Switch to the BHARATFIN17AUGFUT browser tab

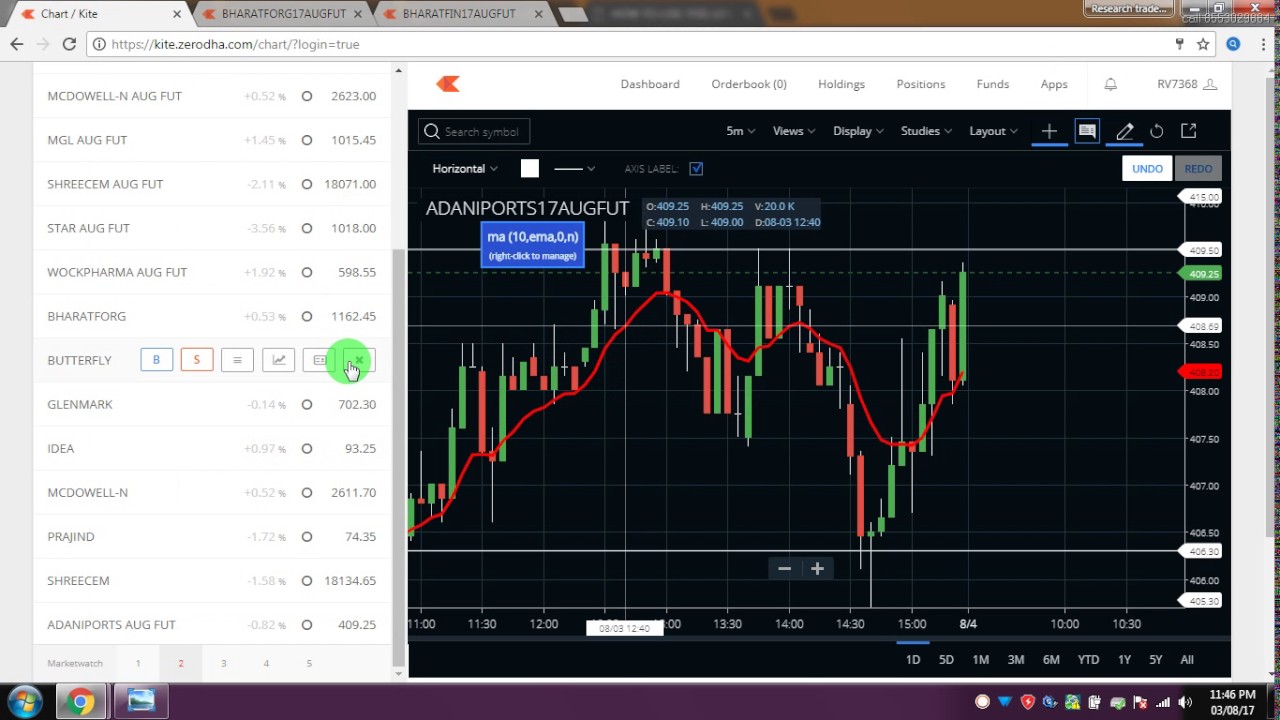coord(460,13)
